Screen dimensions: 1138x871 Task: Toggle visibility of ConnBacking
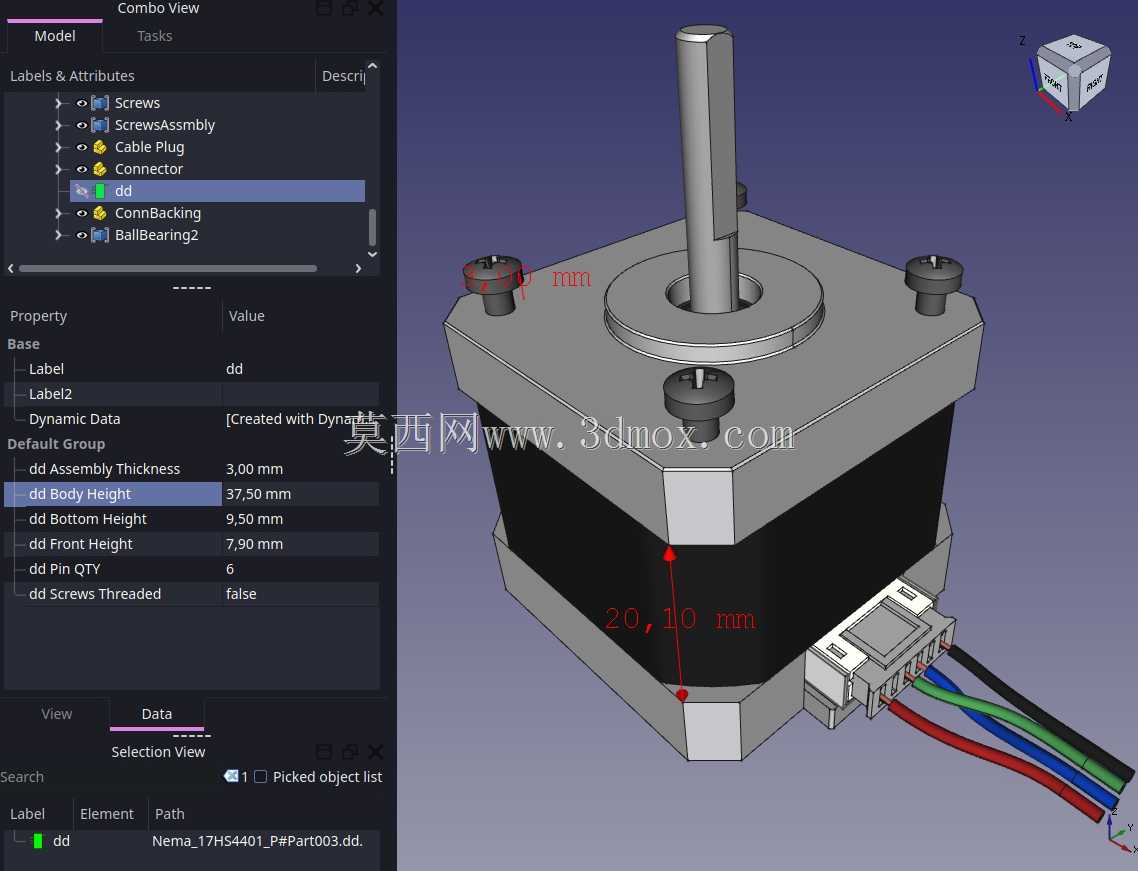pos(81,213)
